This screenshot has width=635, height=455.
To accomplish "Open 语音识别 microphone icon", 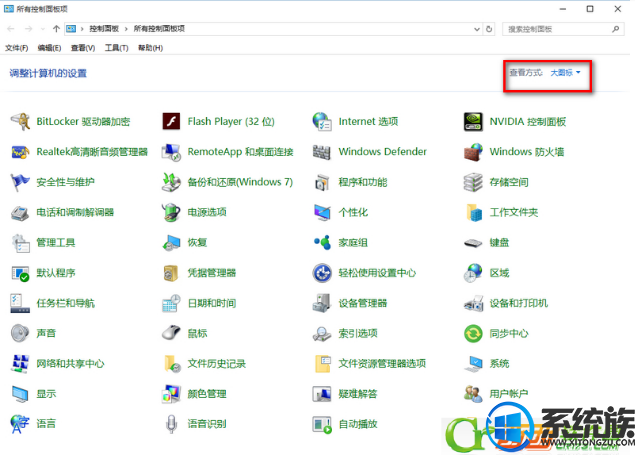I will pos(171,424).
